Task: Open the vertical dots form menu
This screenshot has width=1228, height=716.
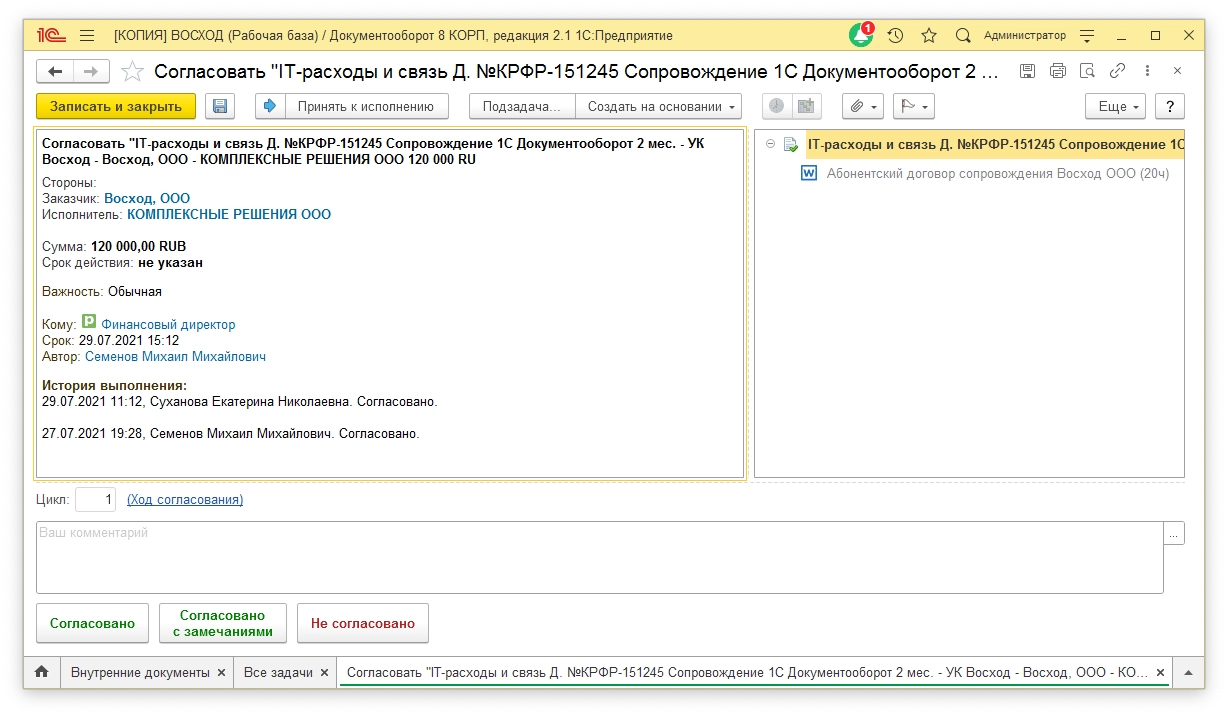Action: 1147,71
